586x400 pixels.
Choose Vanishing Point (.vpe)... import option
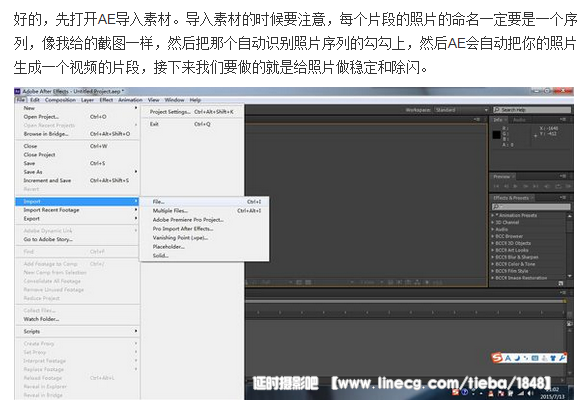[204, 238]
